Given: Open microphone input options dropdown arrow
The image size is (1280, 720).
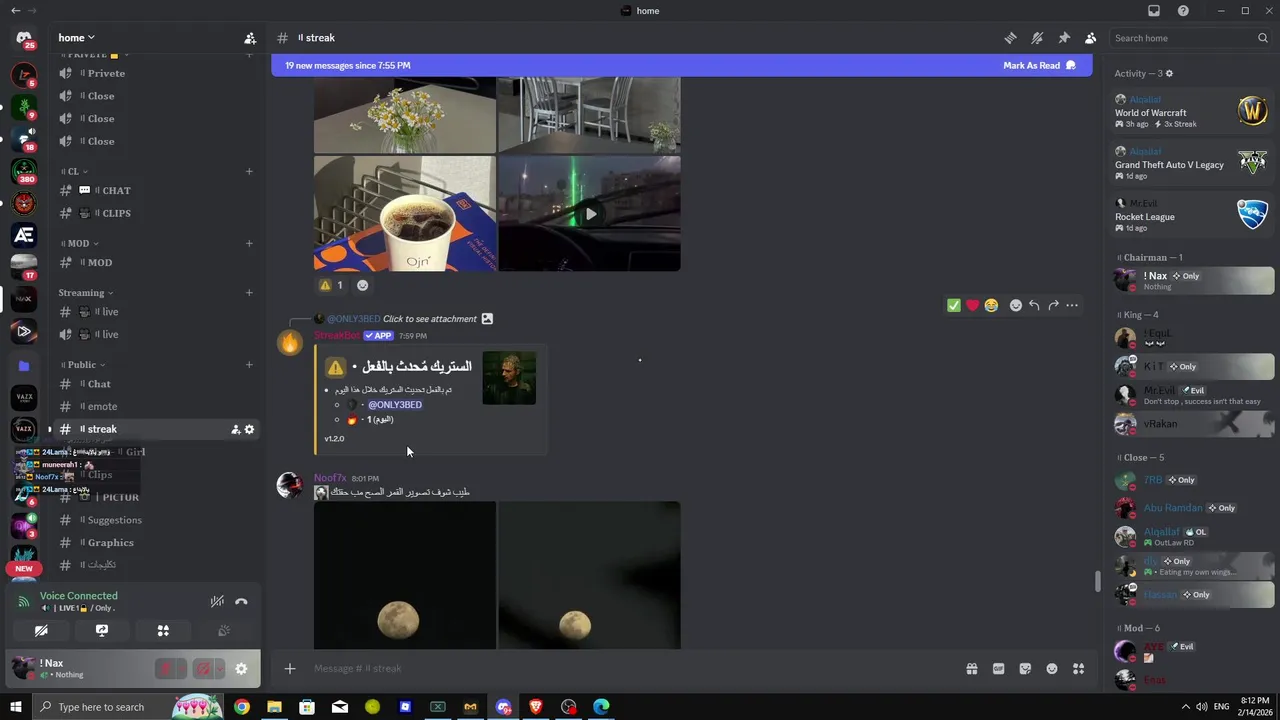Looking at the screenshot, I should (x=181, y=669).
